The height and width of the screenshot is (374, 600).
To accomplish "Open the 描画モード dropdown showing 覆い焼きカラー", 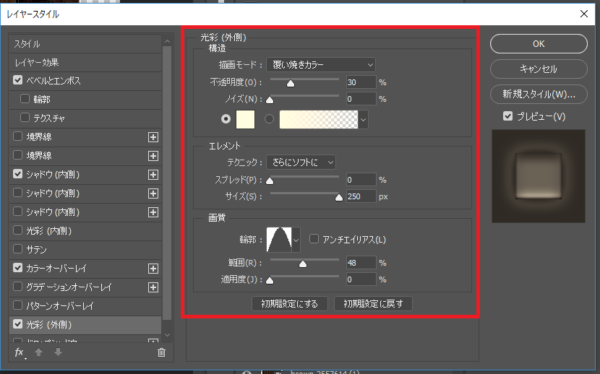I will click(321, 65).
